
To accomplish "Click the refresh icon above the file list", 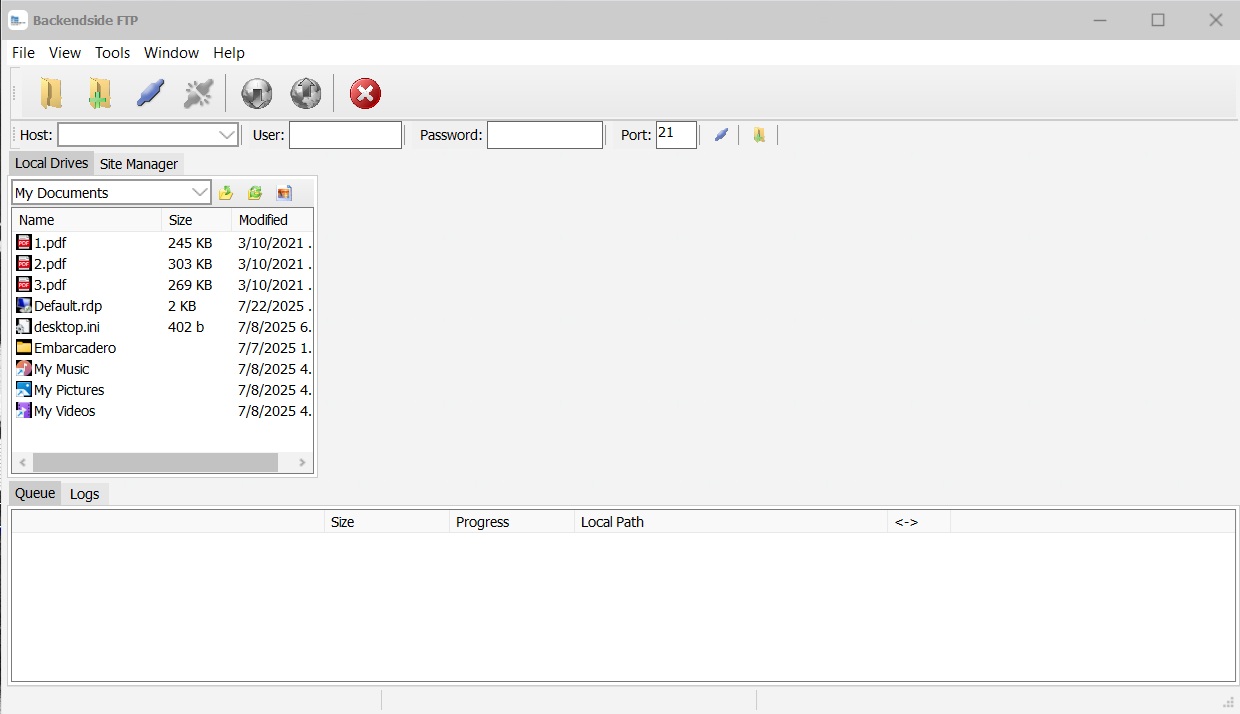I will [x=255, y=192].
